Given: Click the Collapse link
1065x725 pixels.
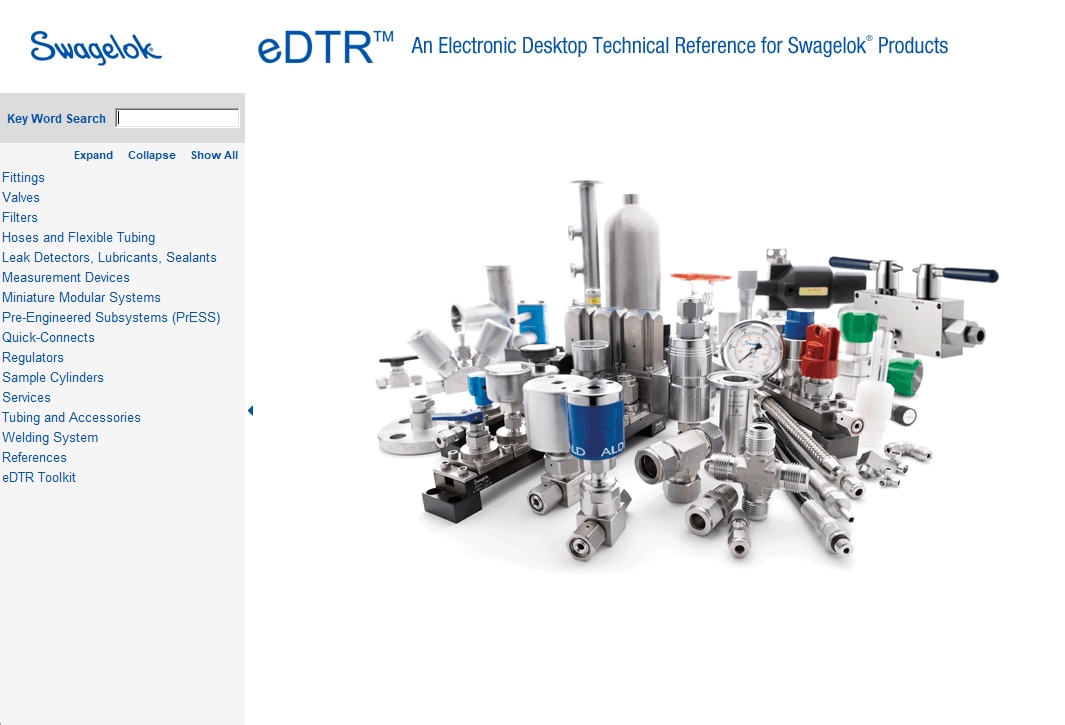Looking at the screenshot, I should (151, 155).
